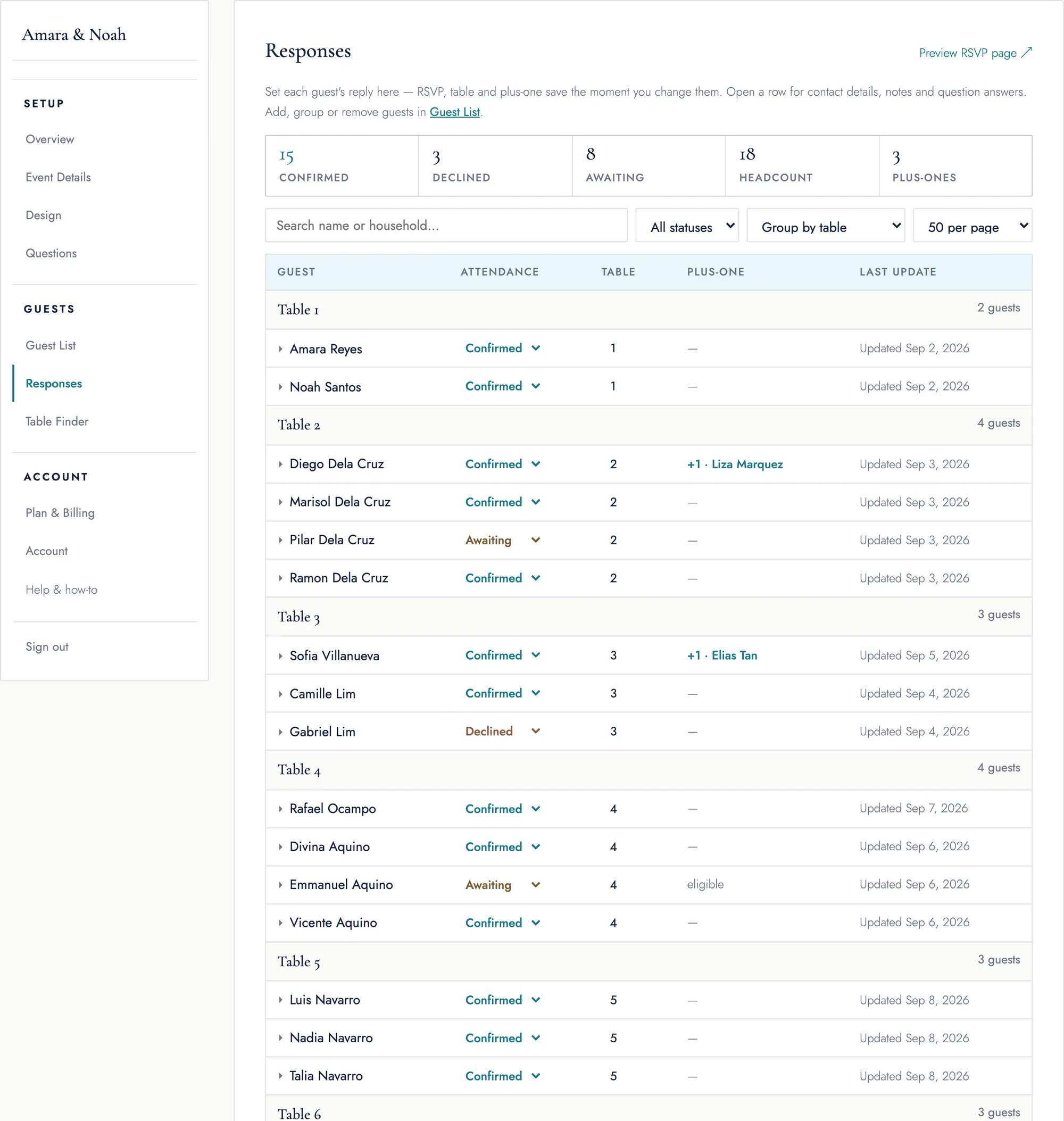This screenshot has height=1121, width=1064.
Task: Click the Confirmed count card
Action: 342,165
